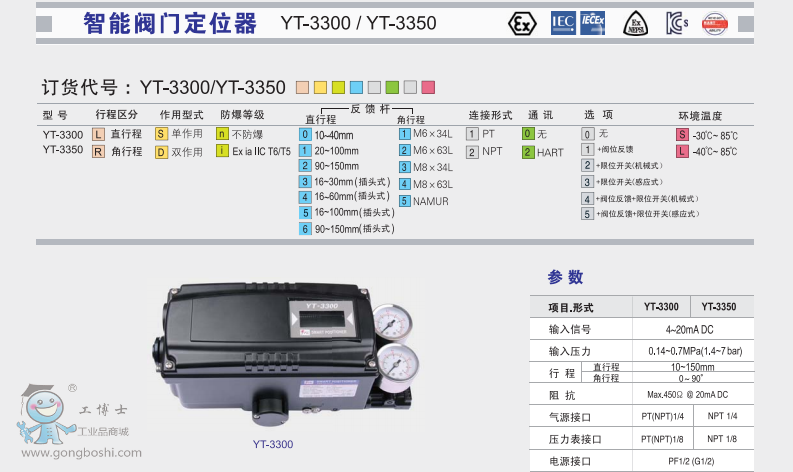Click the 2 option box for +限位开关(机械式)
The image size is (793, 472).
587,165
